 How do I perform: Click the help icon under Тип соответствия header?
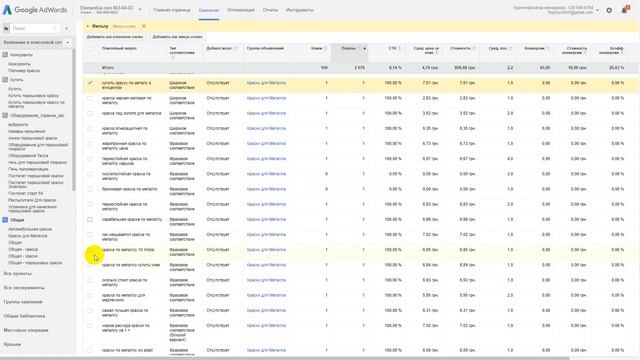point(172,57)
